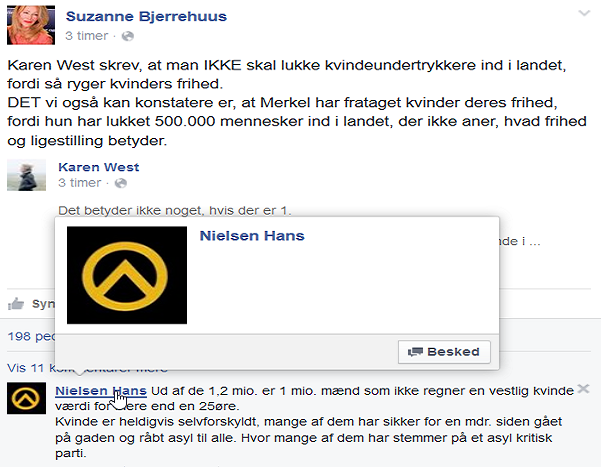Click the chat icon on Besked button

415,352
